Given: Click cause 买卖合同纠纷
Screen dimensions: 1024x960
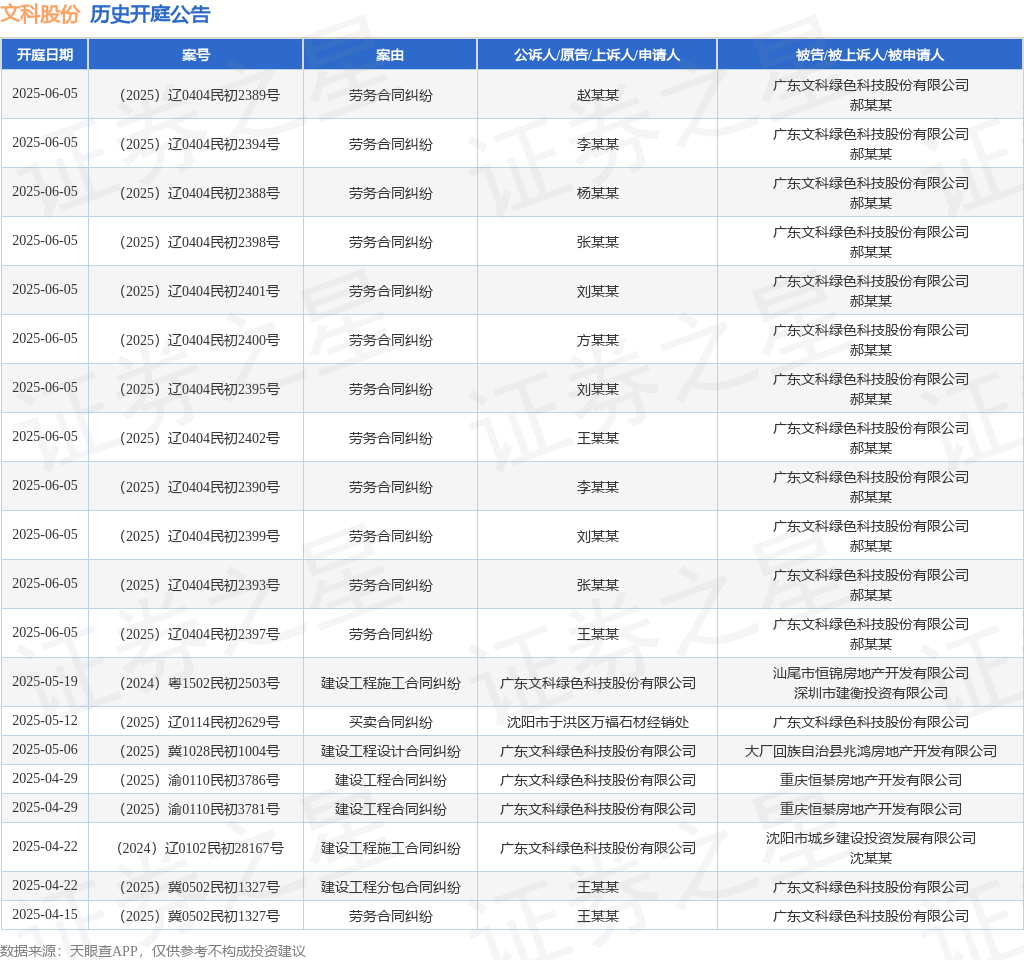Looking at the screenshot, I should [391, 722].
